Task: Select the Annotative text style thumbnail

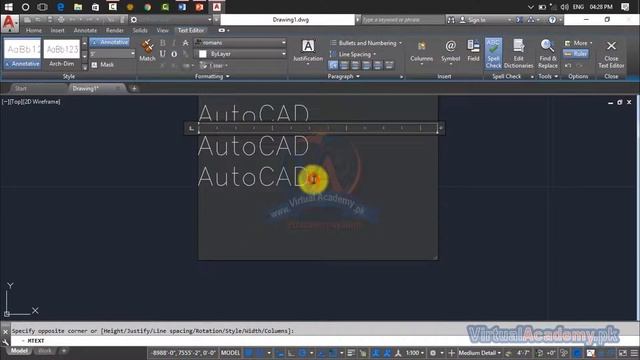Action: [x=22, y=53]
